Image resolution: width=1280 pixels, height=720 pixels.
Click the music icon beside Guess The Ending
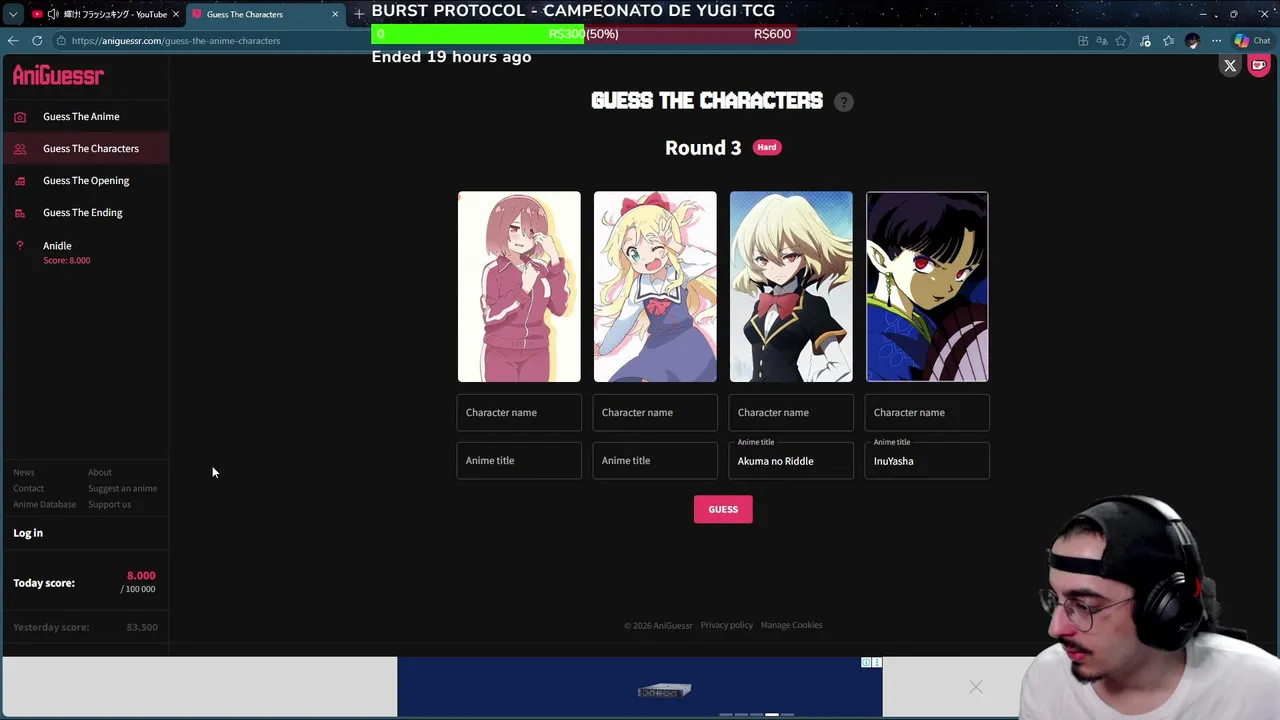pos(20,213)
